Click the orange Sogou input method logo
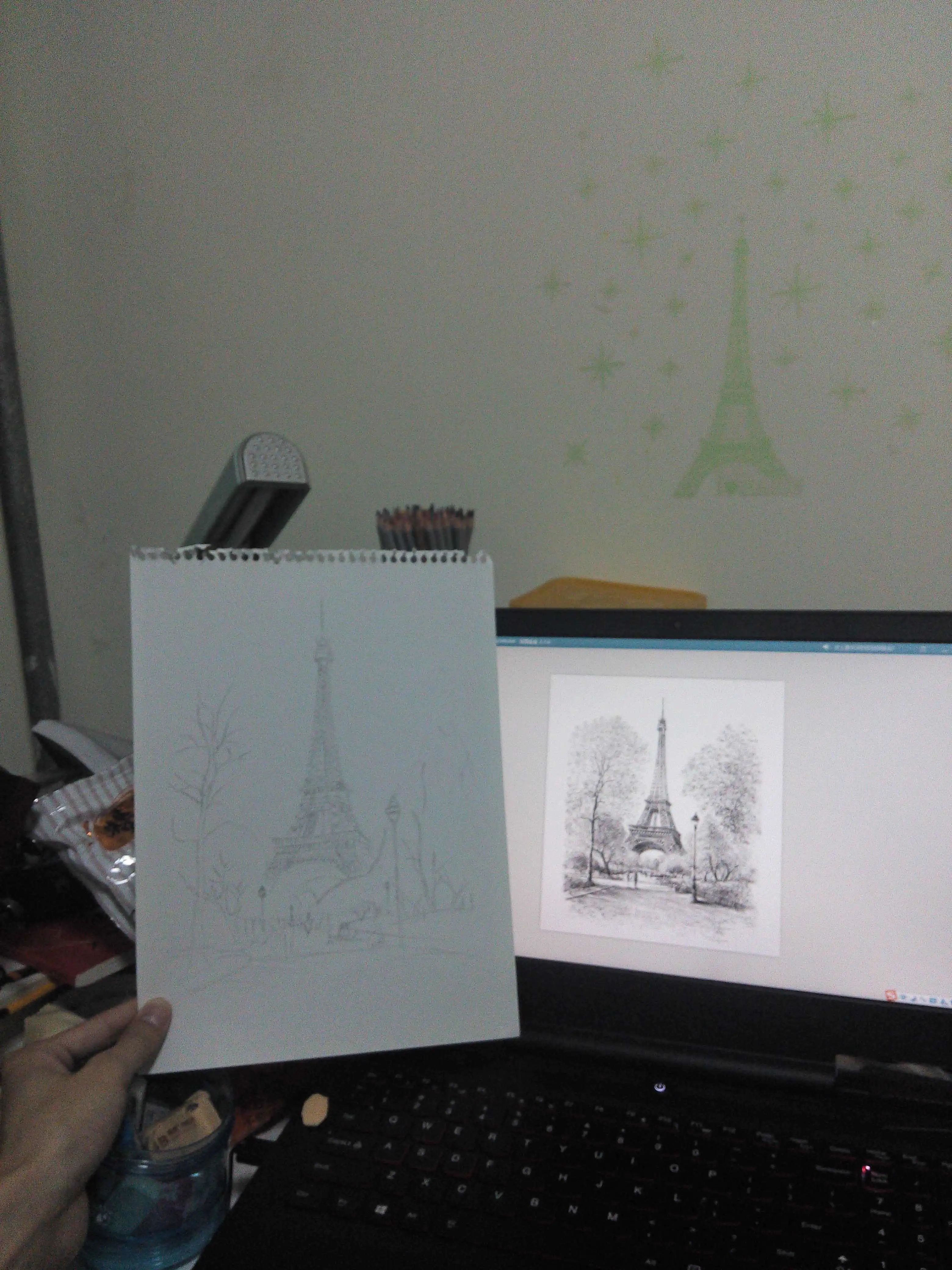This screenshot has width=952, height=1270. (891, 996)
